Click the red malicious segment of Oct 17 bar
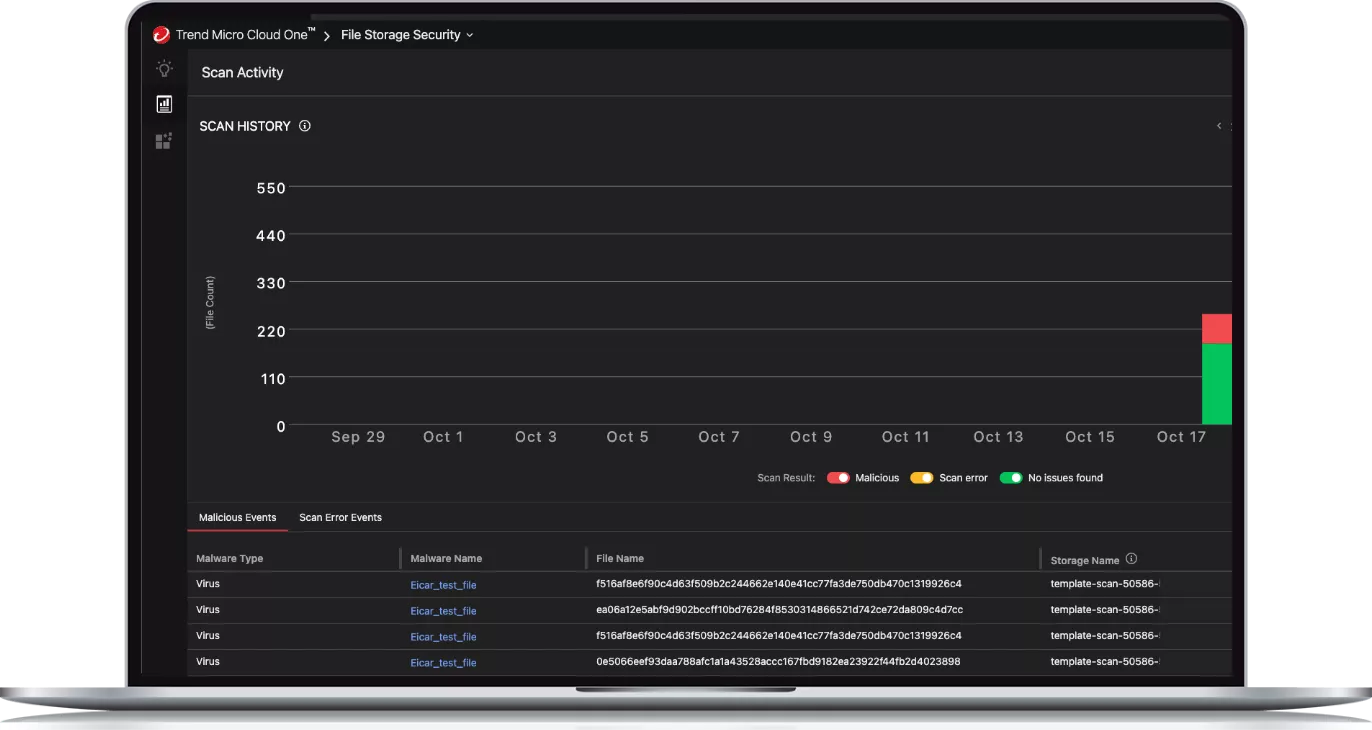 click(x=1217, y=329)
